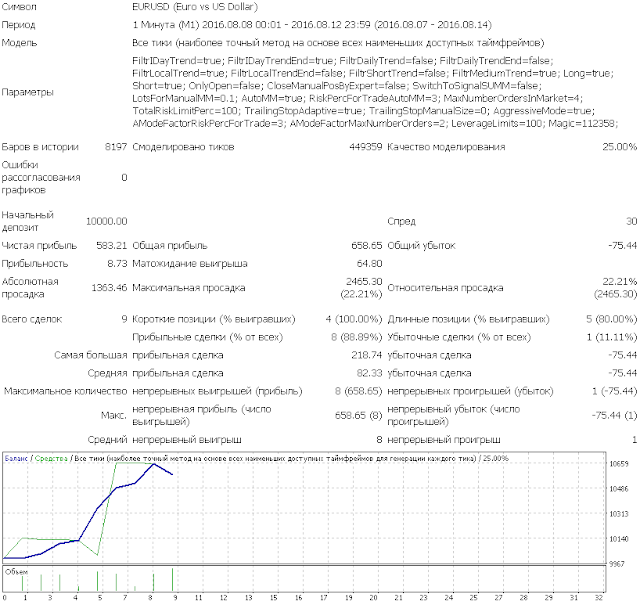The width and height of the screenshot is (640, 605).
Task: Click the 'Убыточные сделки (% от всех)' label
Action: [459, 337]
